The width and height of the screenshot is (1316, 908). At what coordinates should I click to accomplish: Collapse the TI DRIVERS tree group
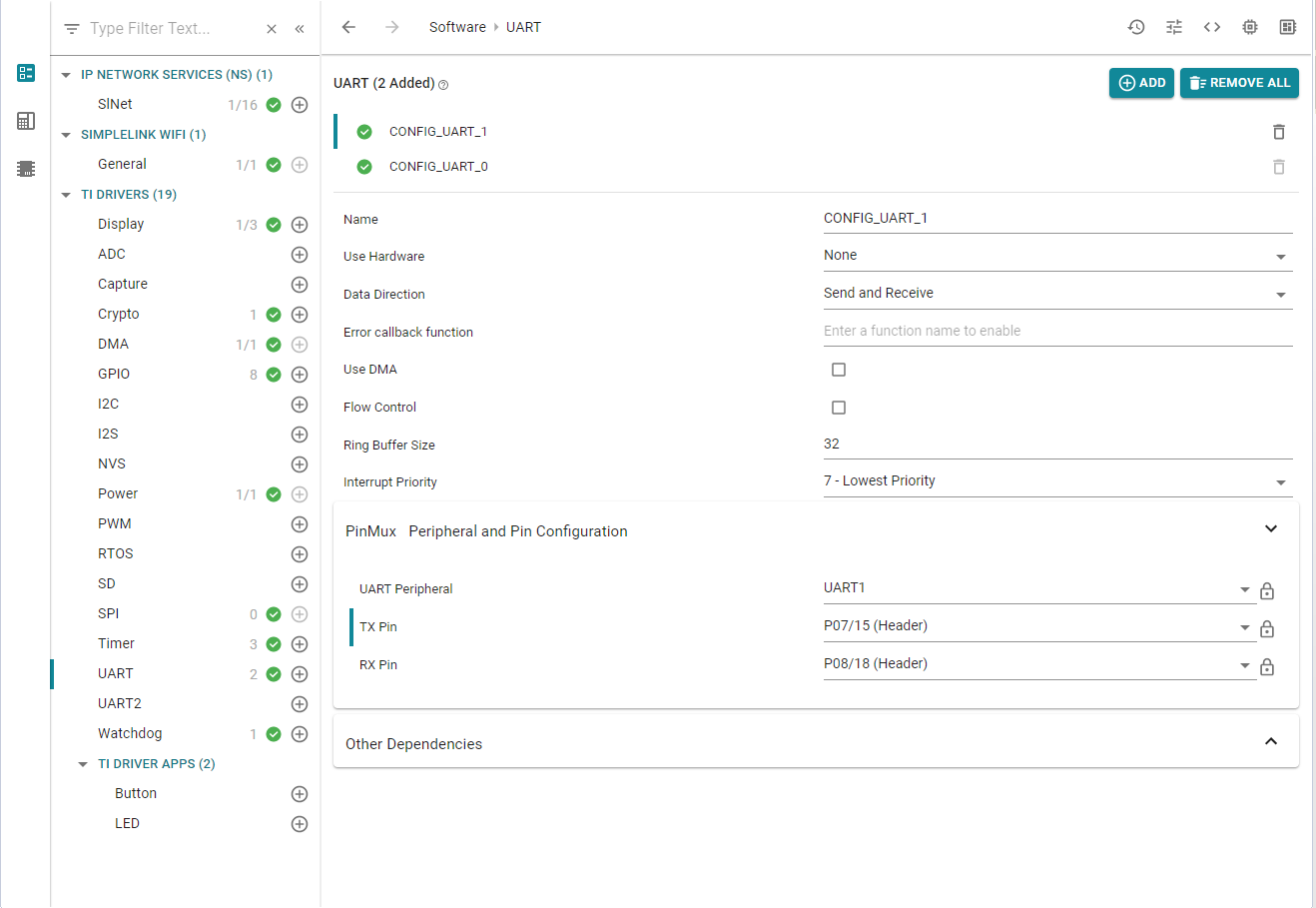[67, 195]
